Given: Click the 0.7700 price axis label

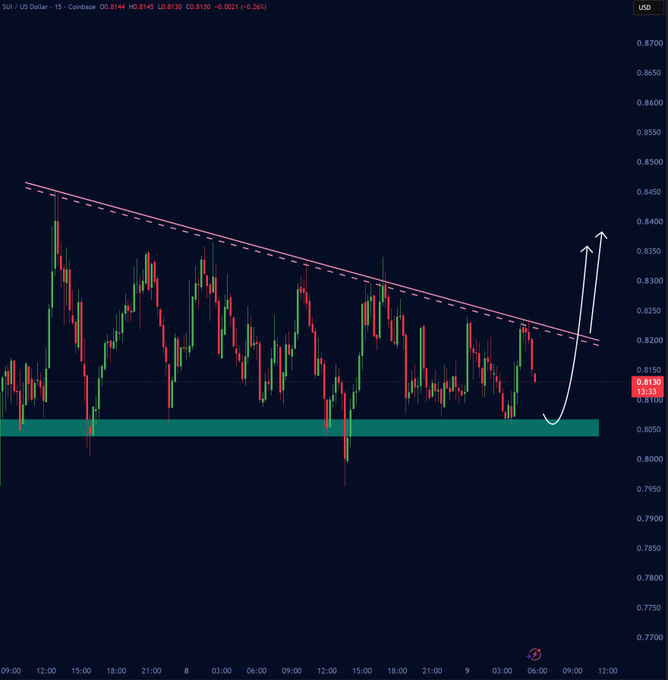Looking at the screenshot, I should click(649, 637).
